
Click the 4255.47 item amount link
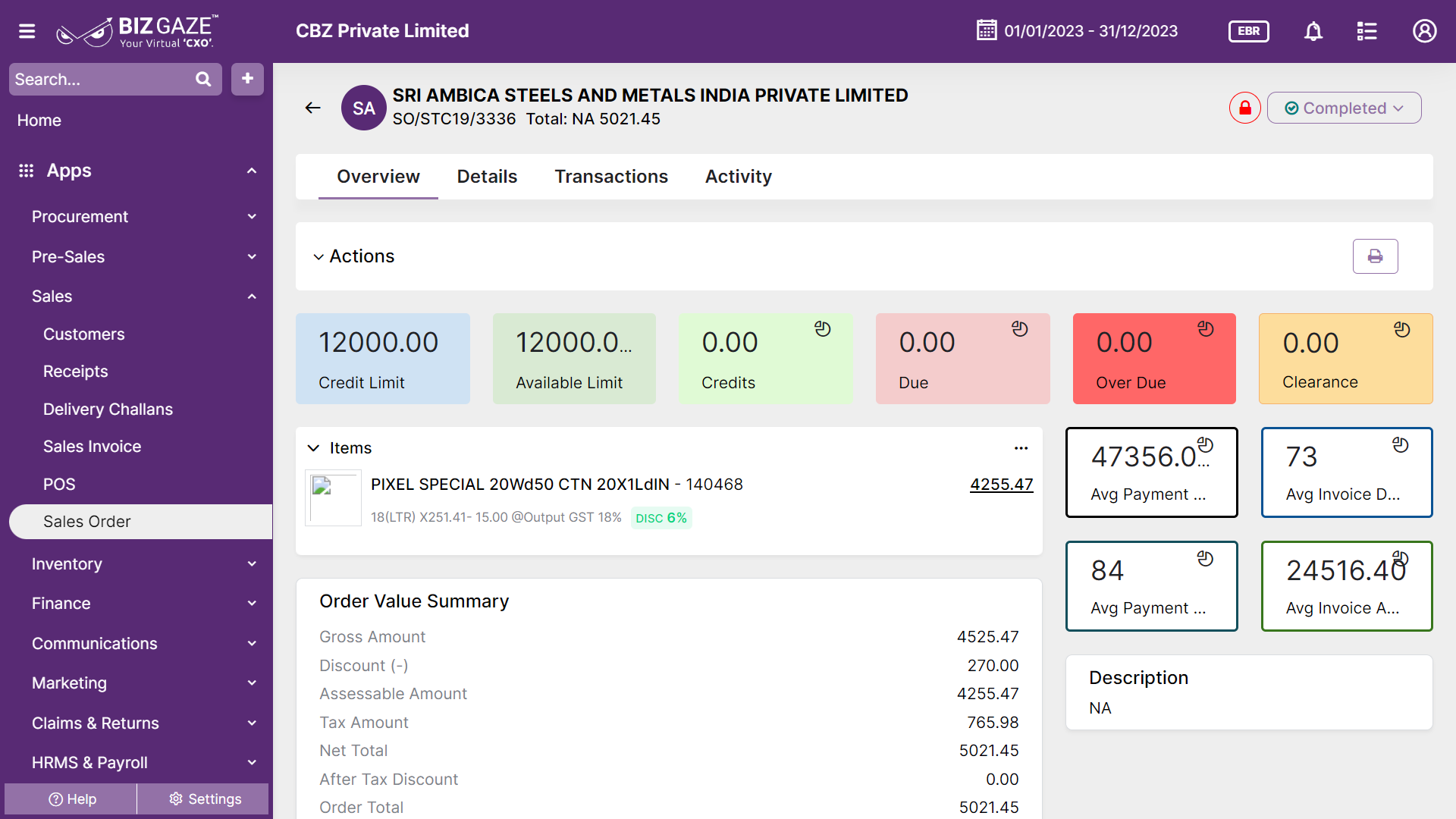click(x=1001, y=485)
